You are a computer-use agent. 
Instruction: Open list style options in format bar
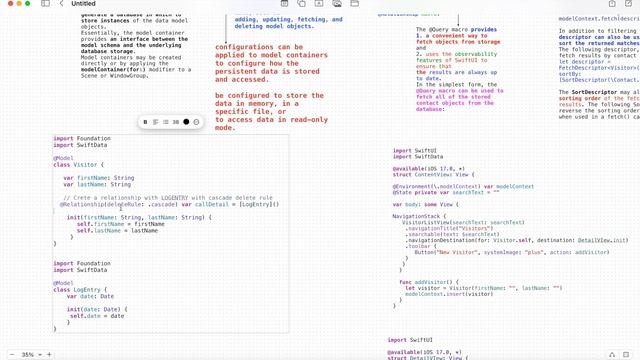coord(166,122)
